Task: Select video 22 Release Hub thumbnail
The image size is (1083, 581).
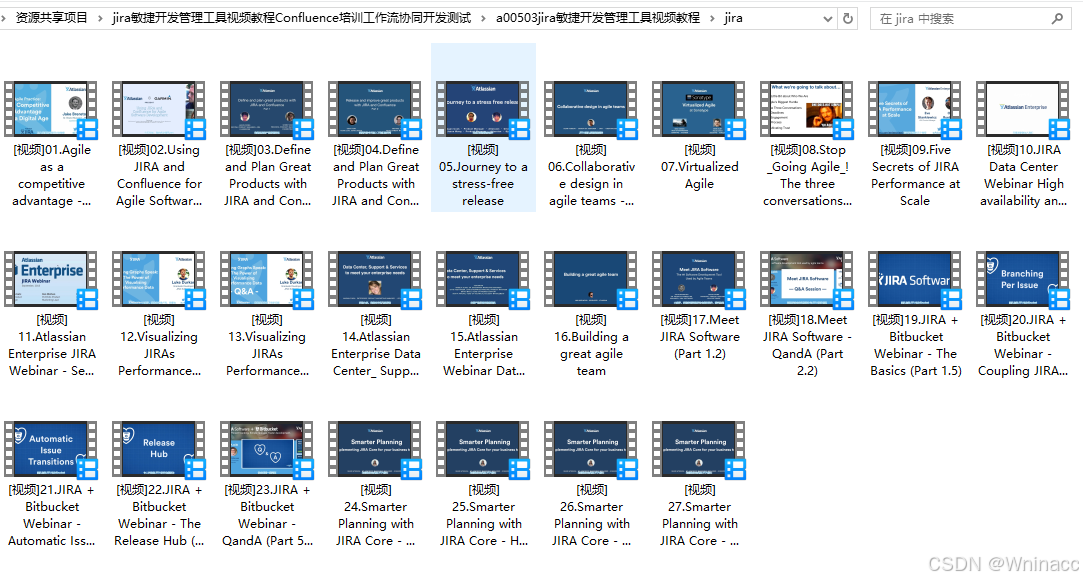Action: (159, 449)
